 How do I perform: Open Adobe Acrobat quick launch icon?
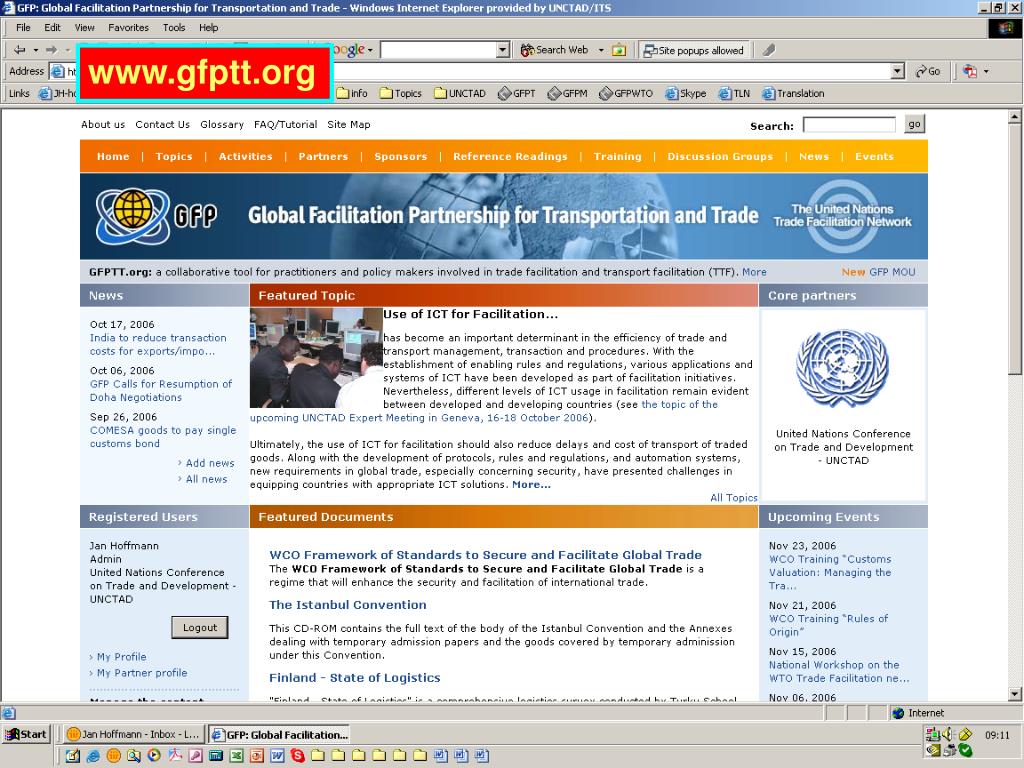point(175,756)
